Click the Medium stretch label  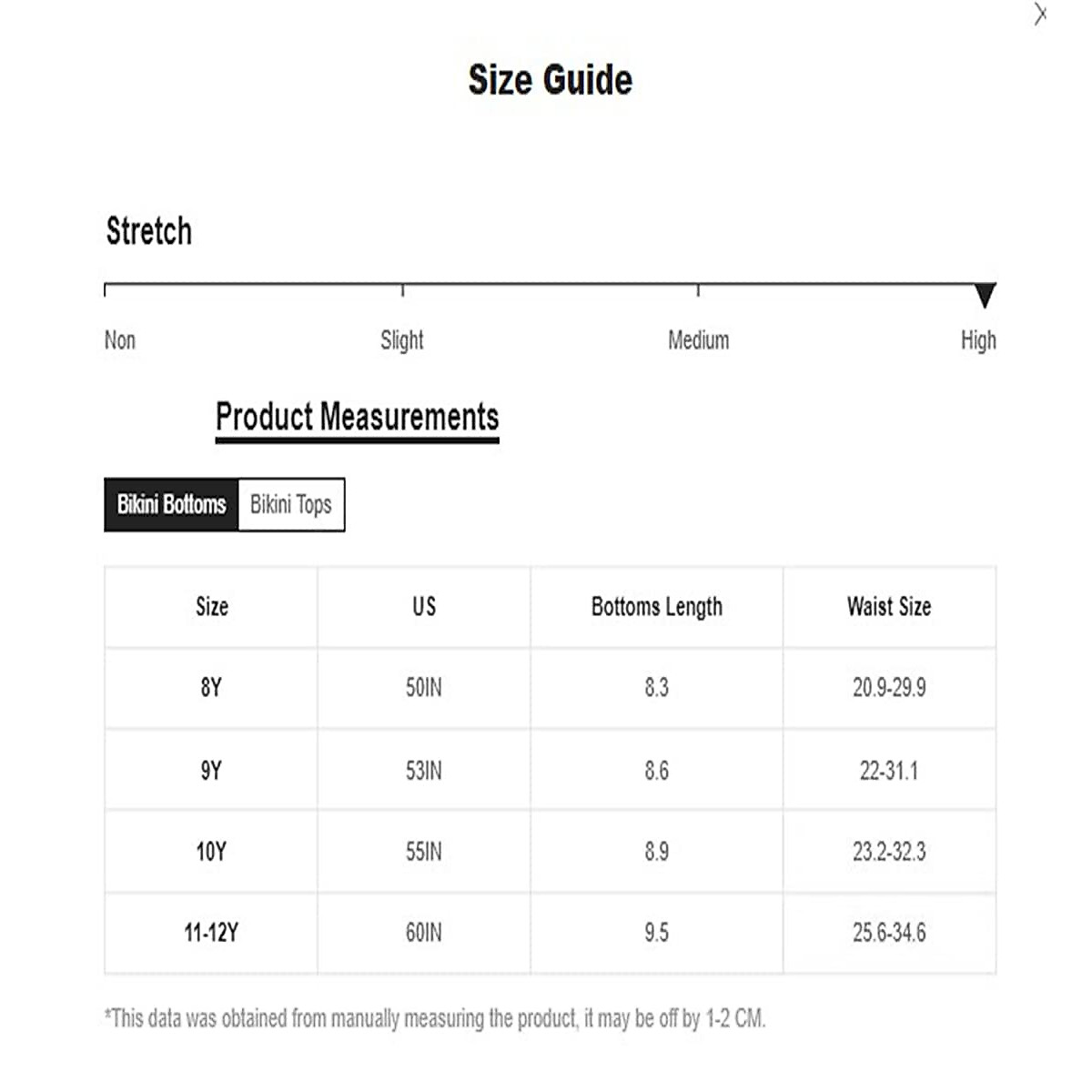[x=698, y=340]
